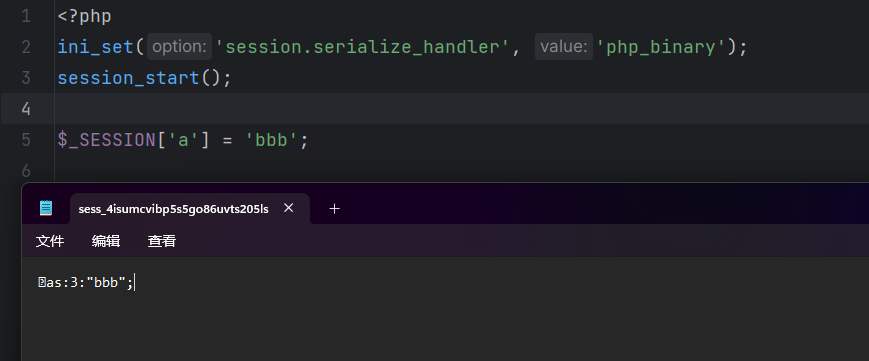Click the Notepad app icon

[46, 208]
